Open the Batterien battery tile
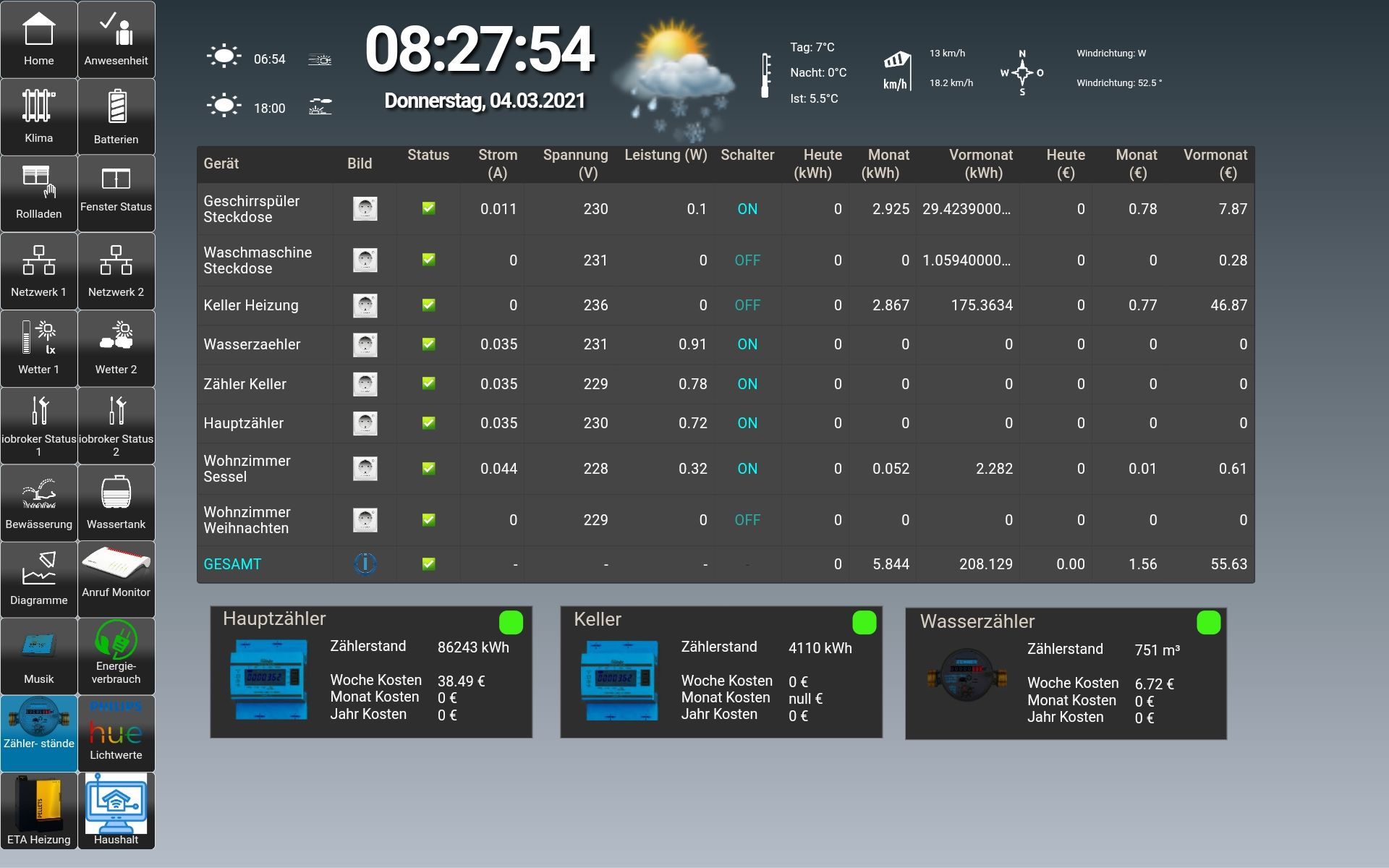 coord(116,117)
